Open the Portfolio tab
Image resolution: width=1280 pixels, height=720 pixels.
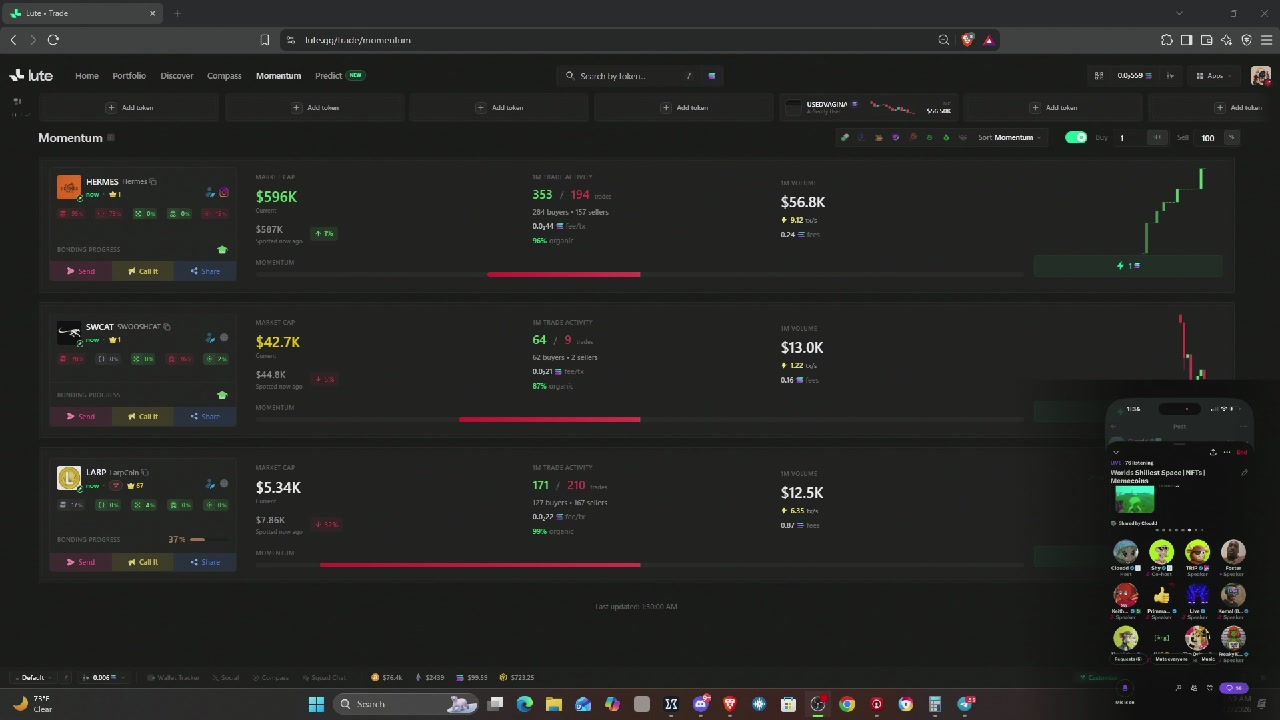pos(129,76)
